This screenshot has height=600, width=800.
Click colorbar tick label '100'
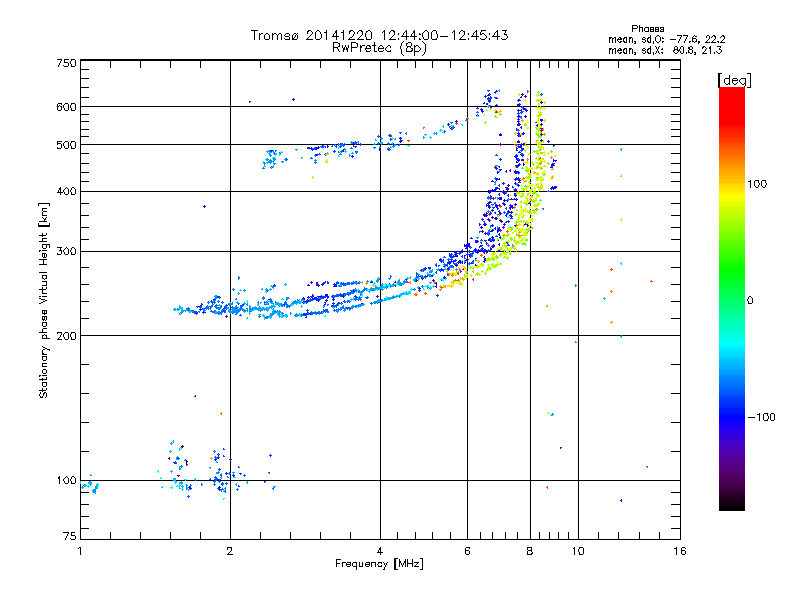click(757, 184)
